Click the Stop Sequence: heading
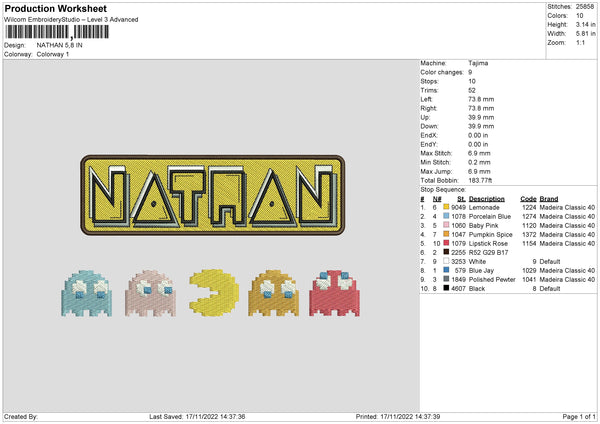600x424 pixels. (x=443, y=189)
